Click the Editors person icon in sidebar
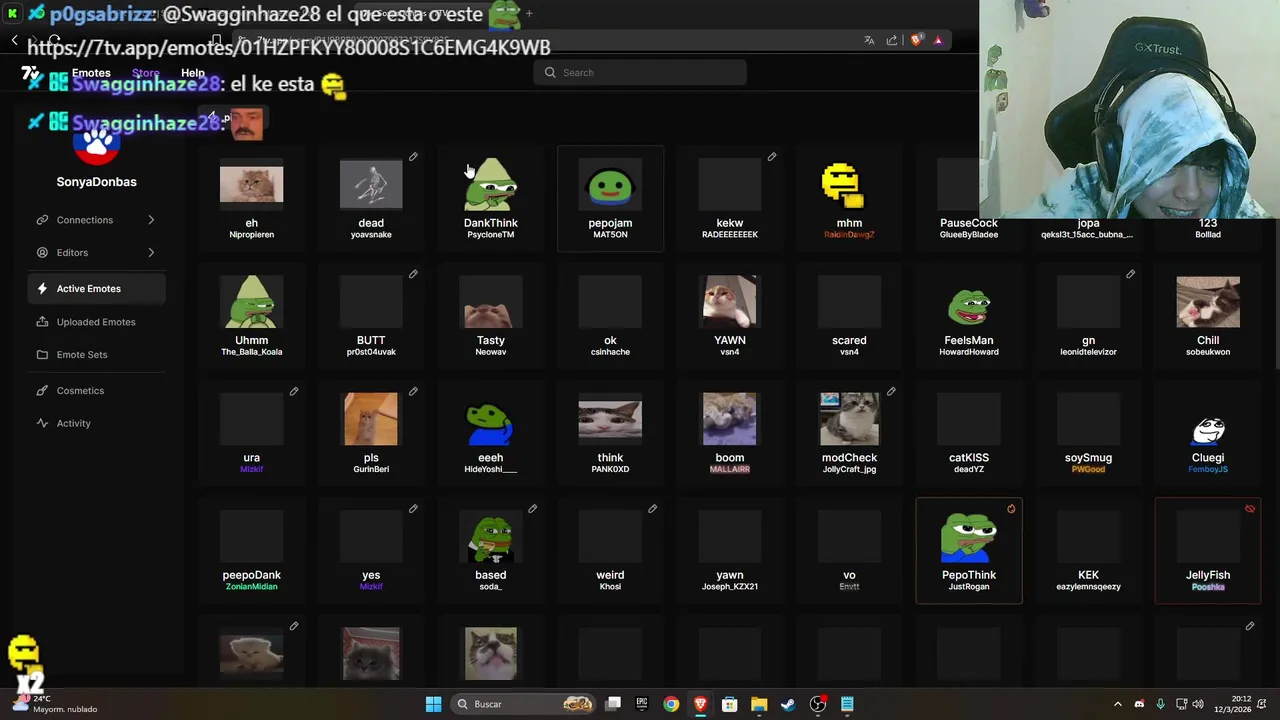 42,253
